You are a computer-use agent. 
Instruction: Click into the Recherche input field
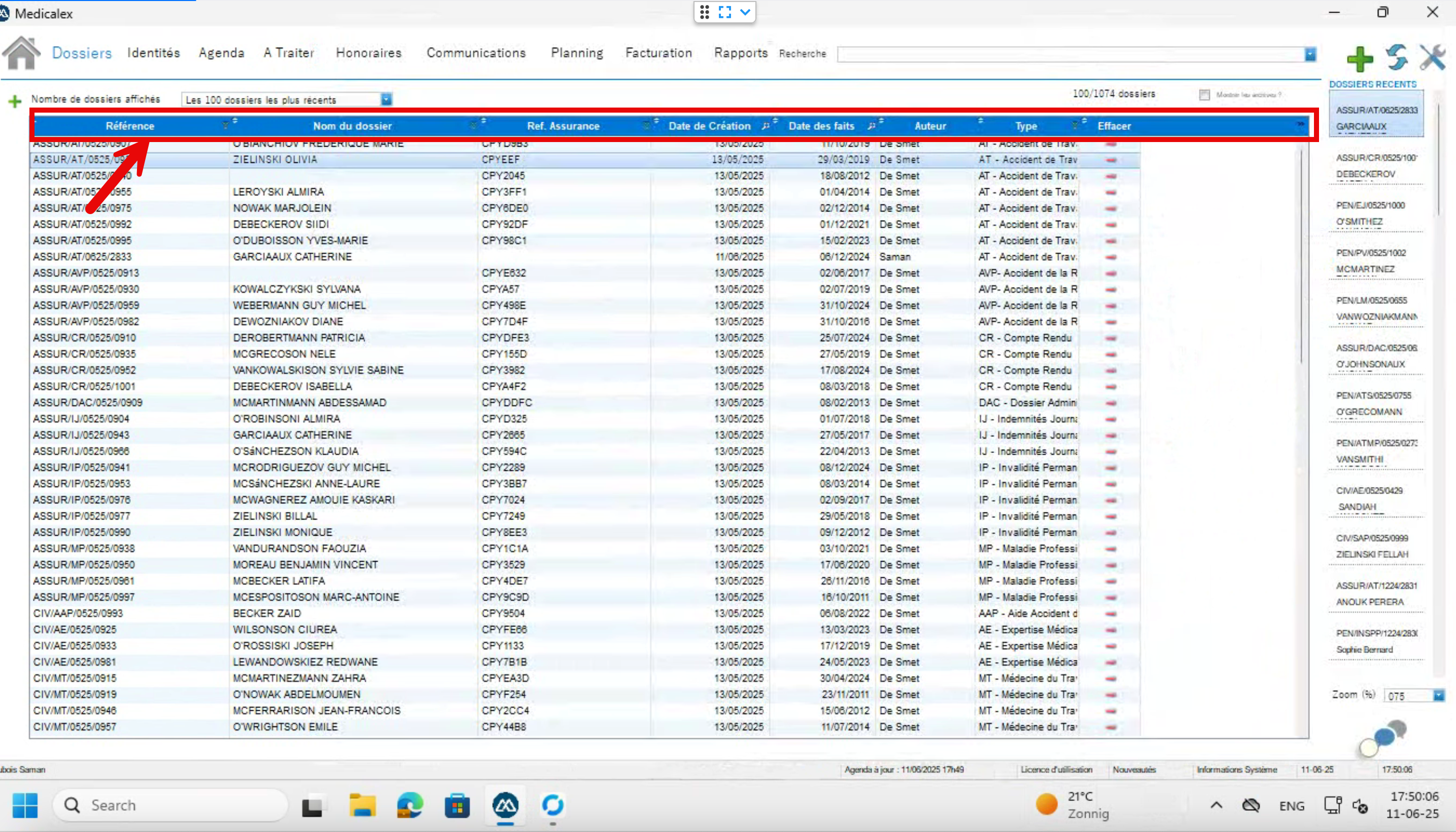[x=1068, y=54]
